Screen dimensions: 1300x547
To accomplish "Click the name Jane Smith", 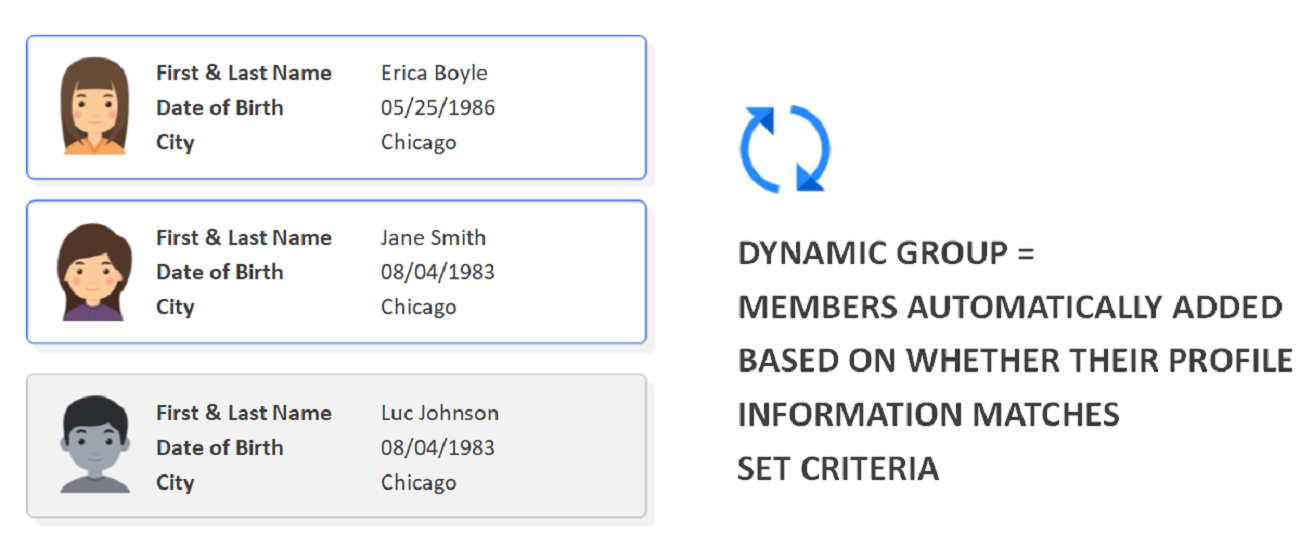I will [x=433, y=238].
